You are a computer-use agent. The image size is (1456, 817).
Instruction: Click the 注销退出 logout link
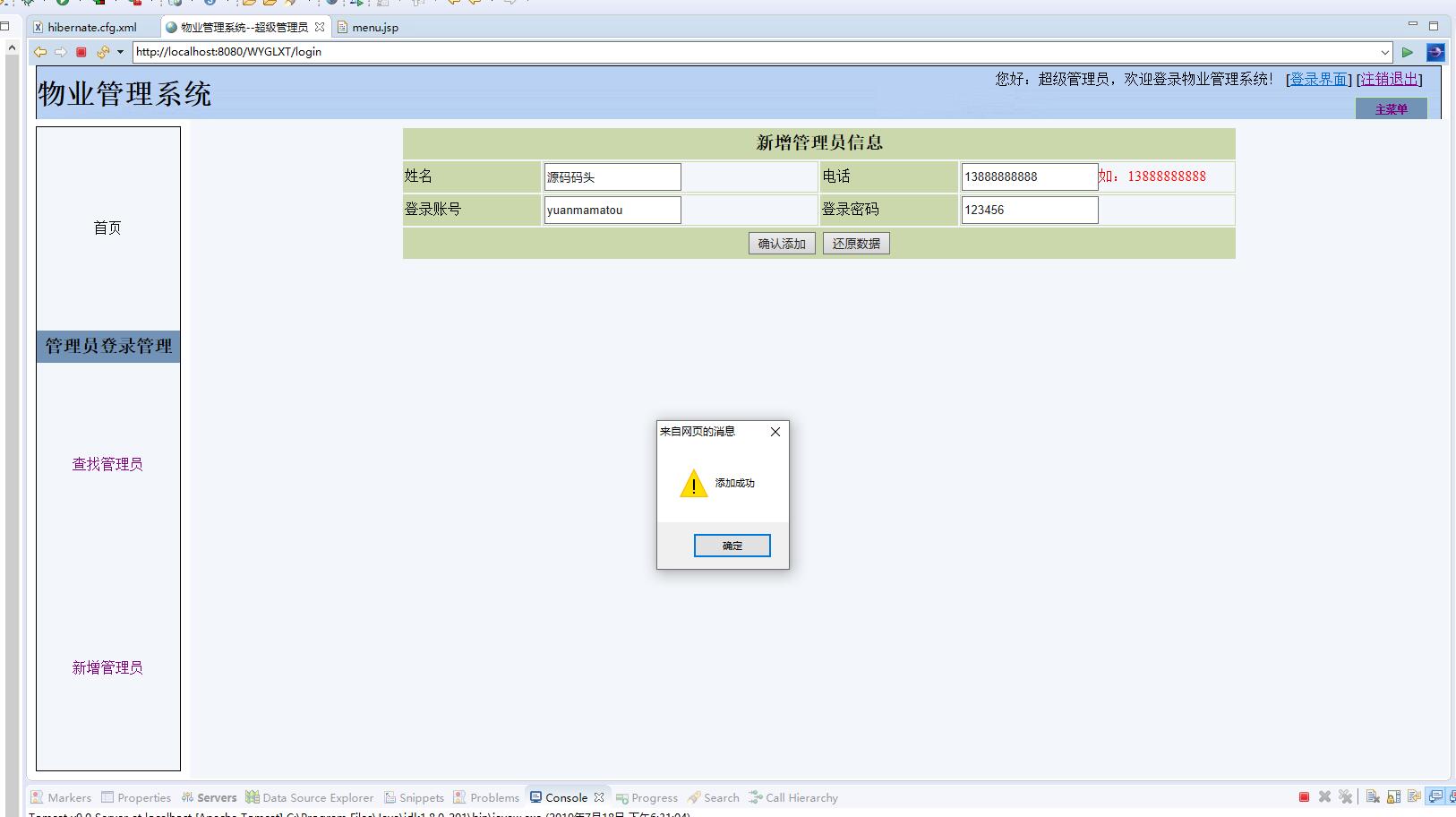(1387, 79)
